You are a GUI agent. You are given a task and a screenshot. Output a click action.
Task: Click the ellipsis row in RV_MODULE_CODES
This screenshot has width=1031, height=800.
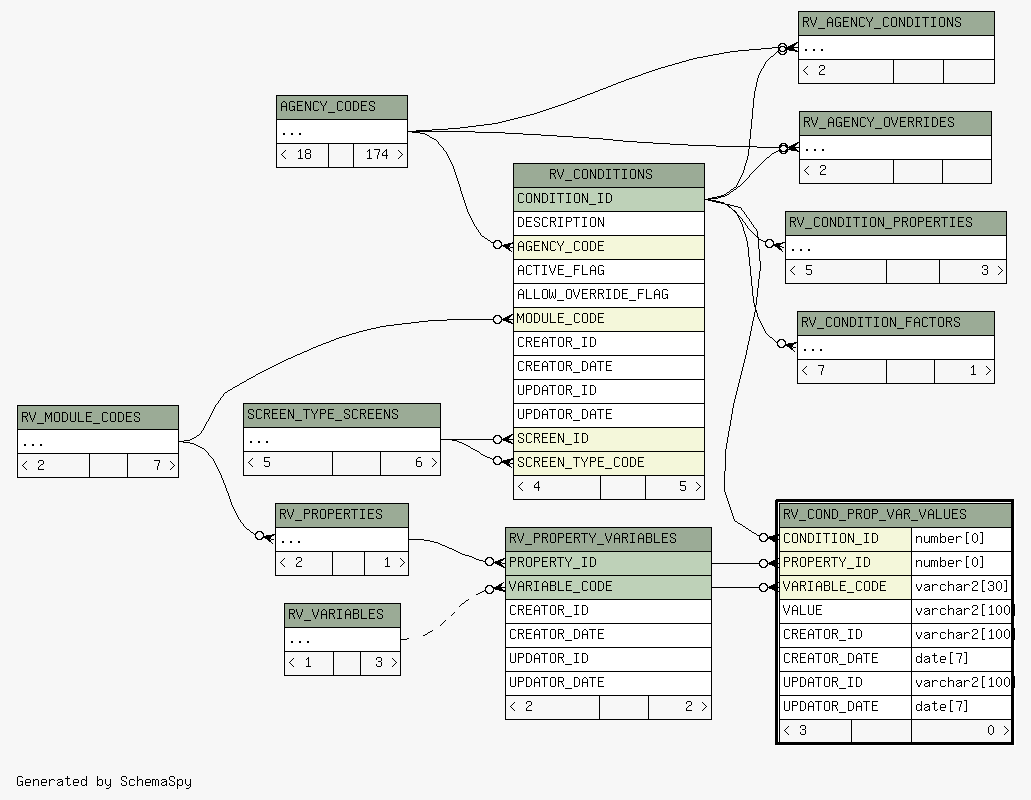pos(98,442)
